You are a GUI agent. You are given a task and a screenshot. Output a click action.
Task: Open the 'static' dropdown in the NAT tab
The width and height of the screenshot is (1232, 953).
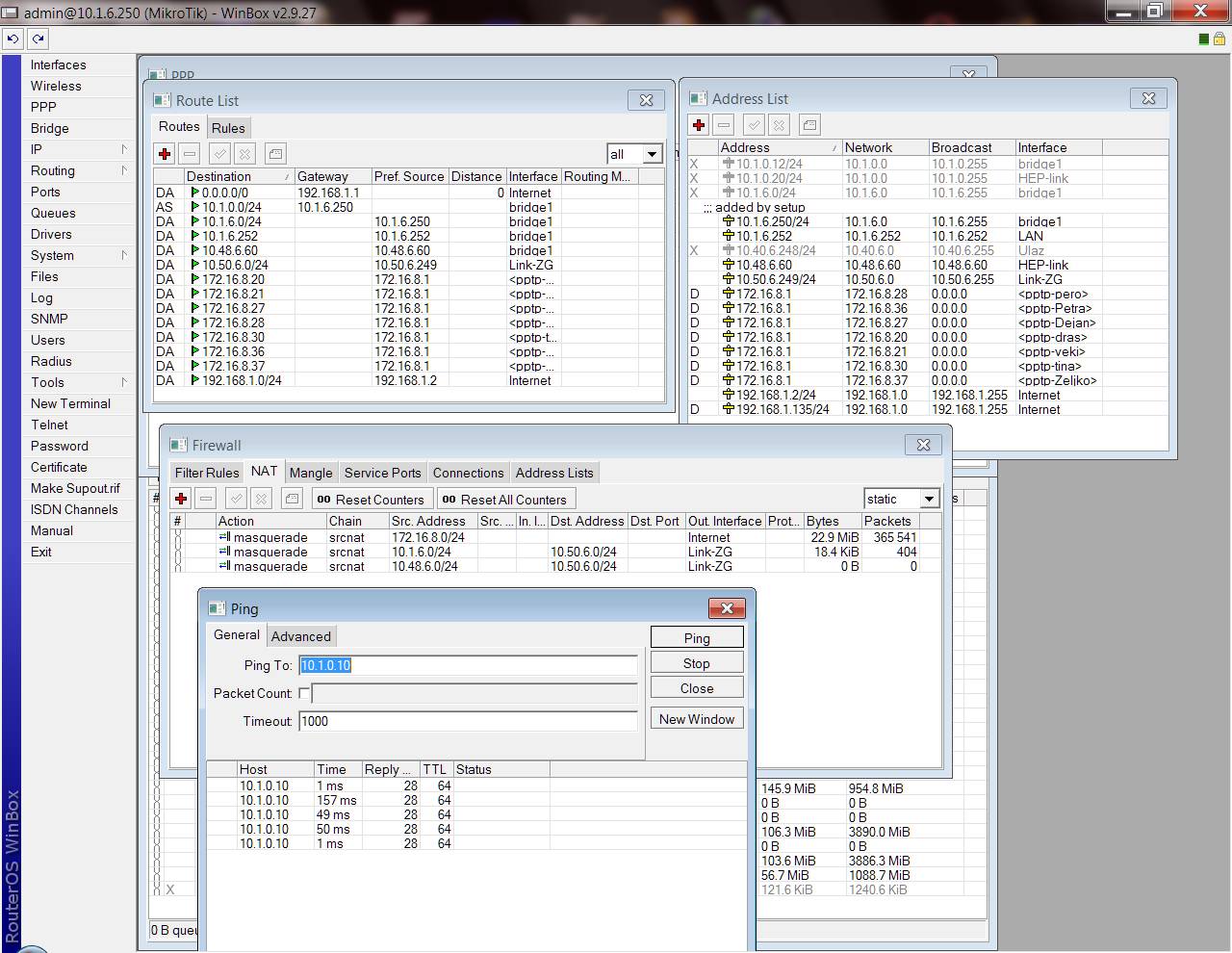(901, 499)
